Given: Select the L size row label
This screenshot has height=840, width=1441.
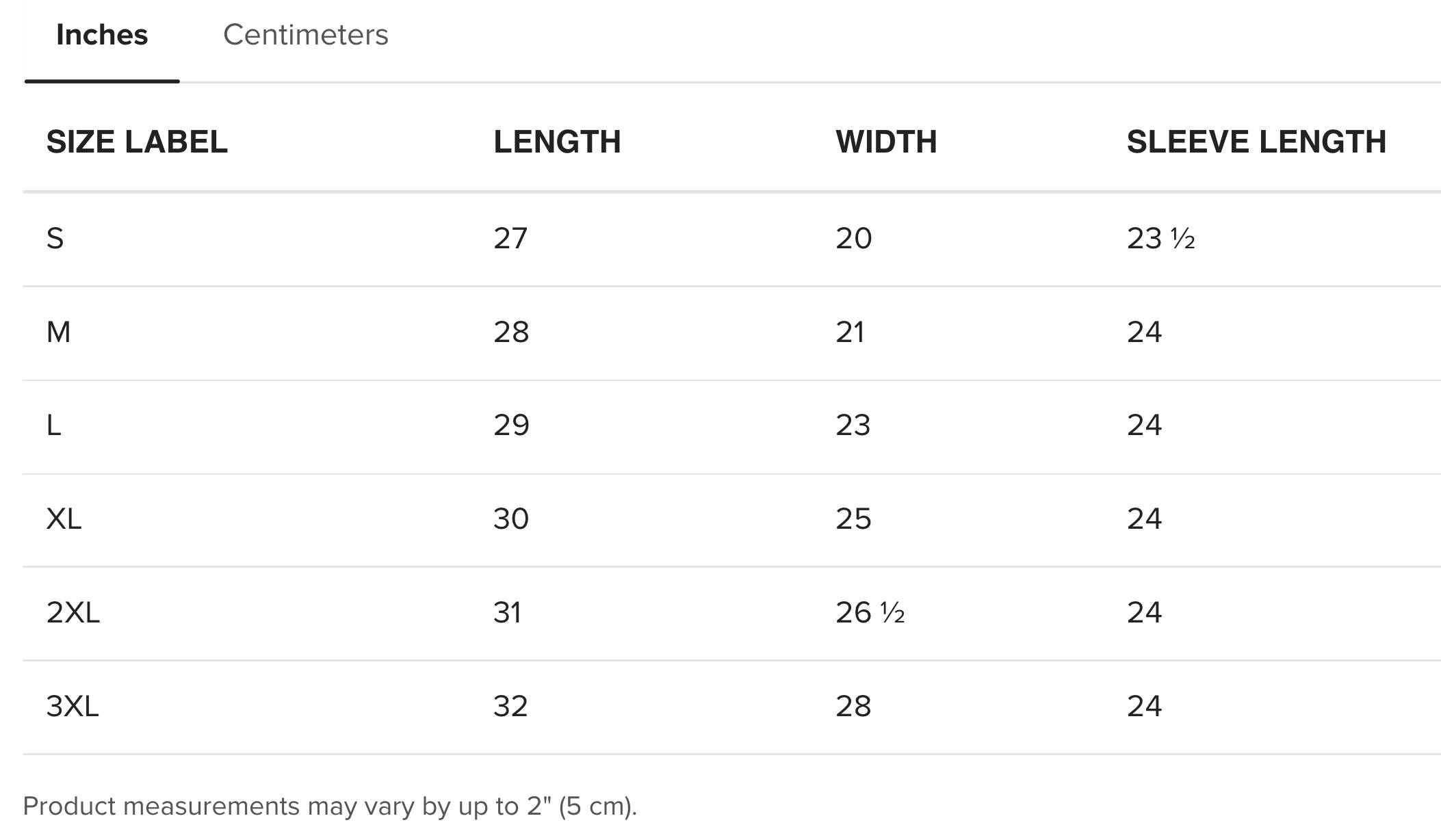Looking at the screenshot, I should (54, 425).
